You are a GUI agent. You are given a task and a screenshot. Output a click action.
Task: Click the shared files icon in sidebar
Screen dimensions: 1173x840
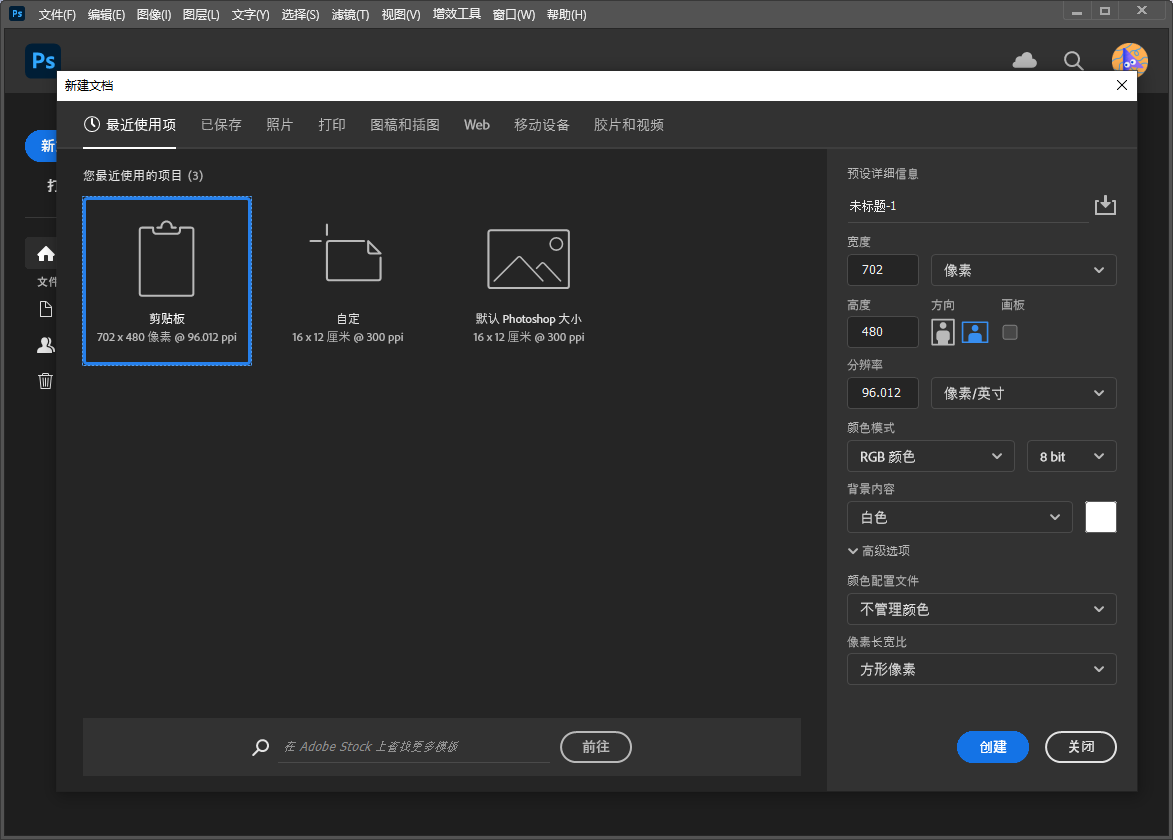[45, 344]
